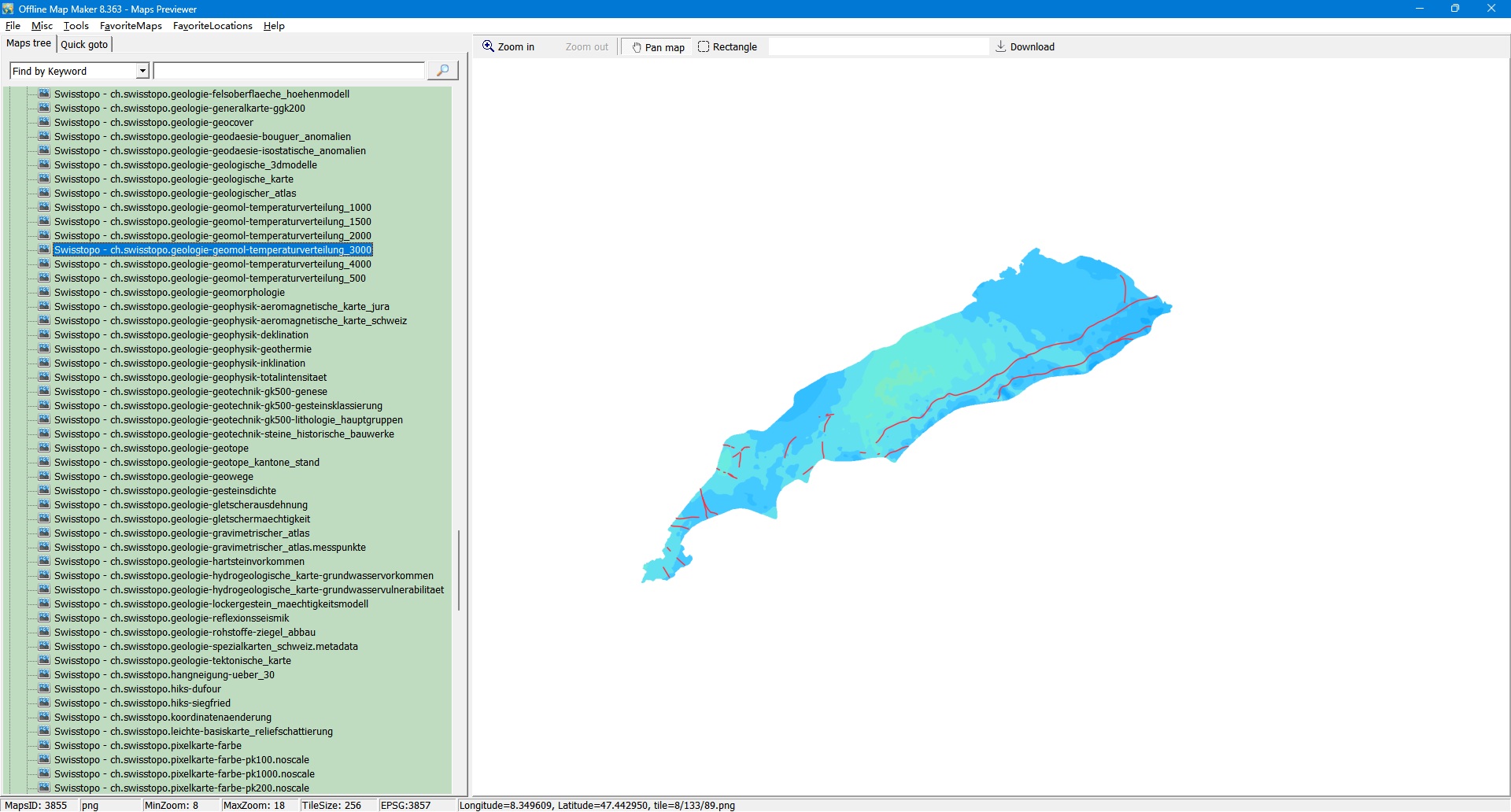The image size is (1511, 812).
Task: Open the File menu
Action: (x=13, y=26)
